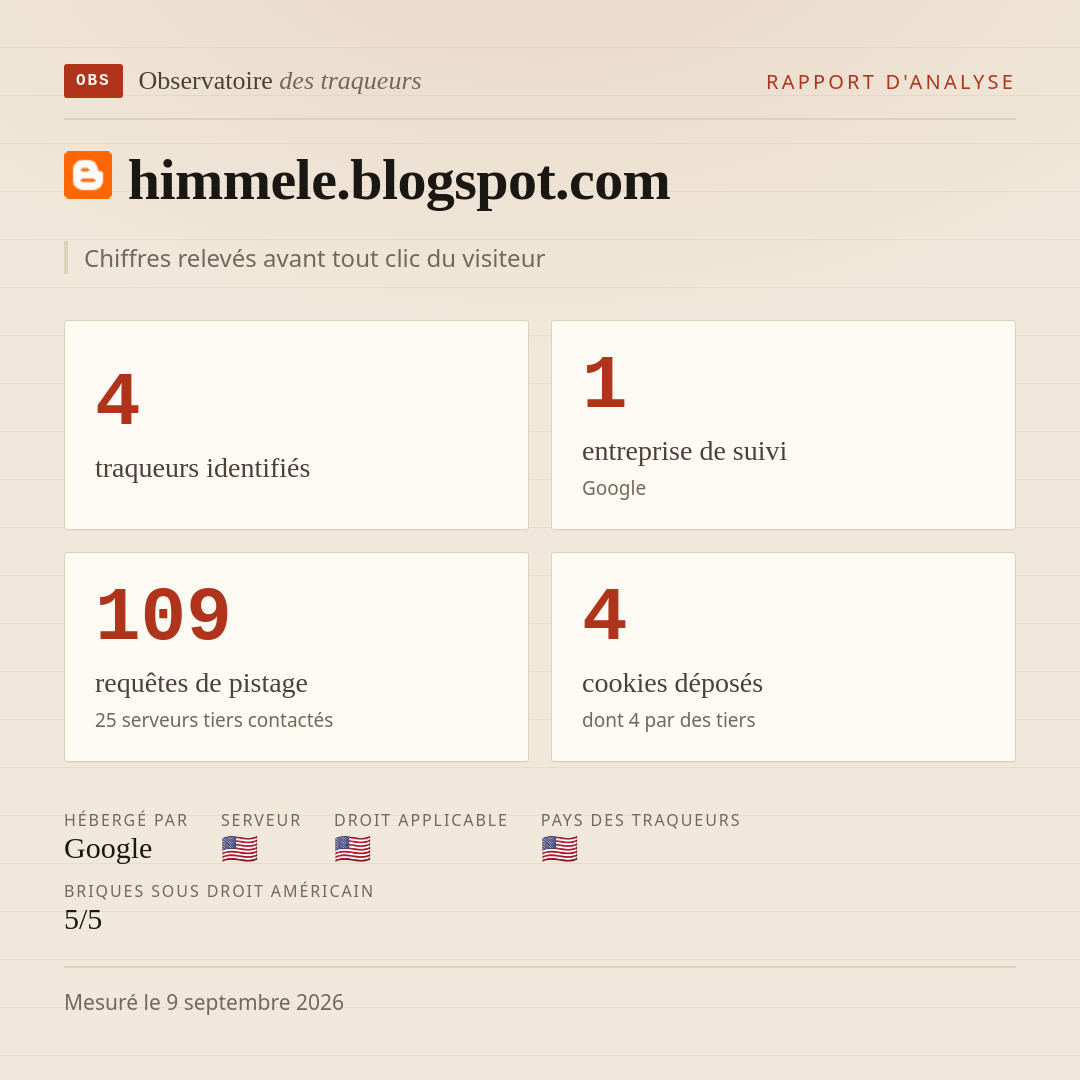This screenshot has height=1080, width=1080.
Task: Click the 'entreprise de suivi' label
Action: (x=684, y=451)
